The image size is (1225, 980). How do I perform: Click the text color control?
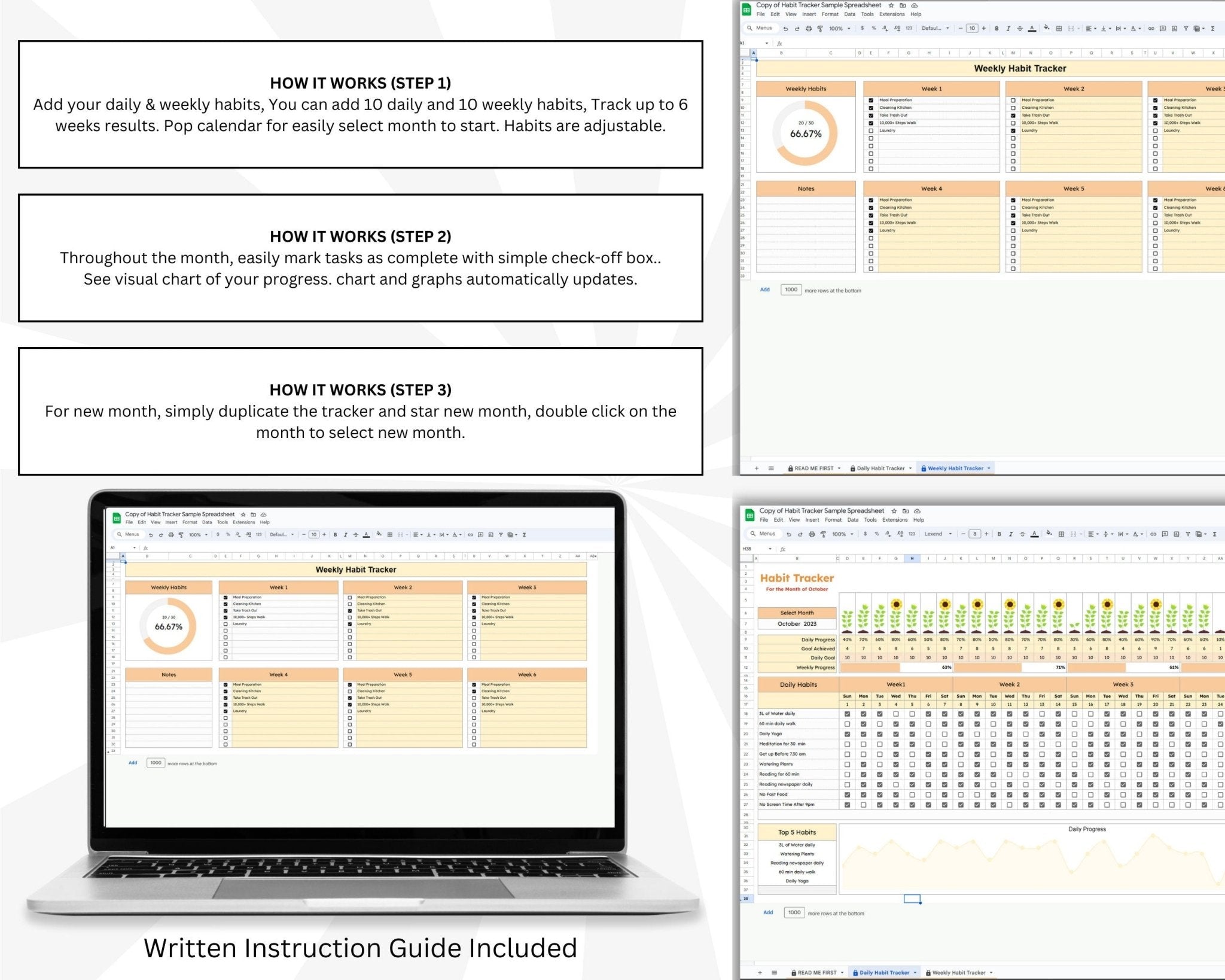point(1032,28)
